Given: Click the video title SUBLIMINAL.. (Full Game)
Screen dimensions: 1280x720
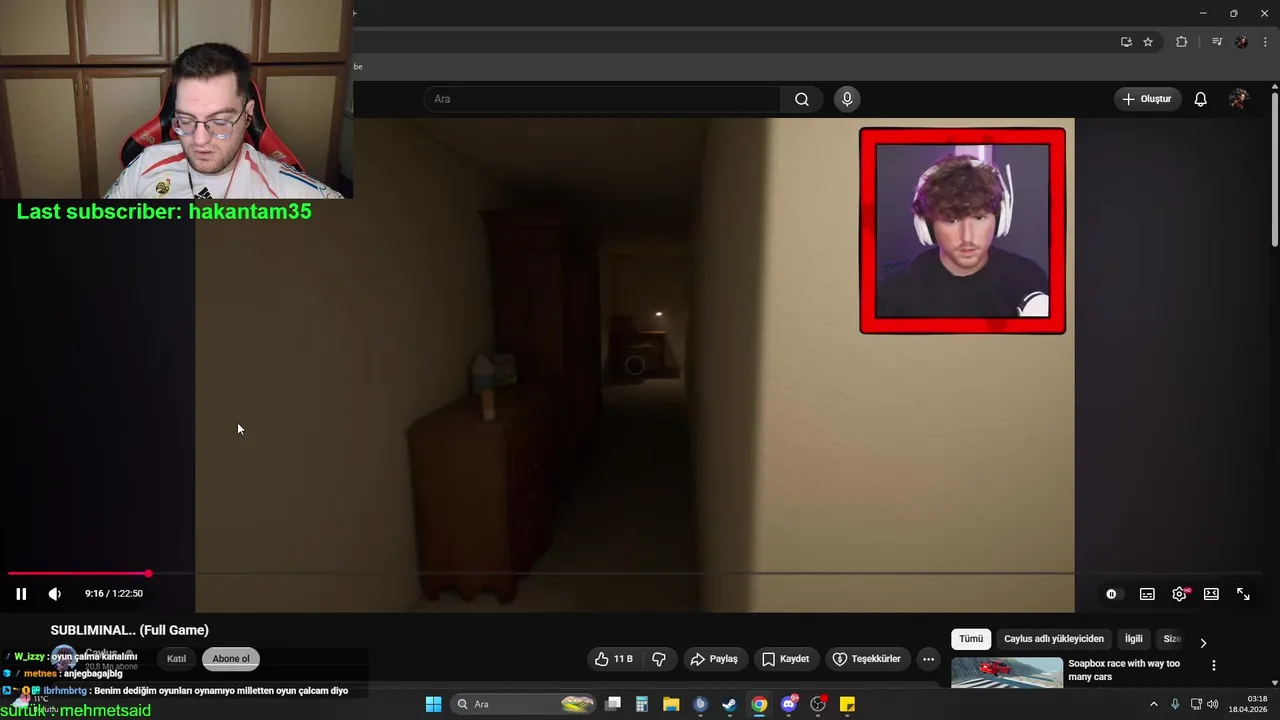Looking at the screenshot, I should 130,630.
